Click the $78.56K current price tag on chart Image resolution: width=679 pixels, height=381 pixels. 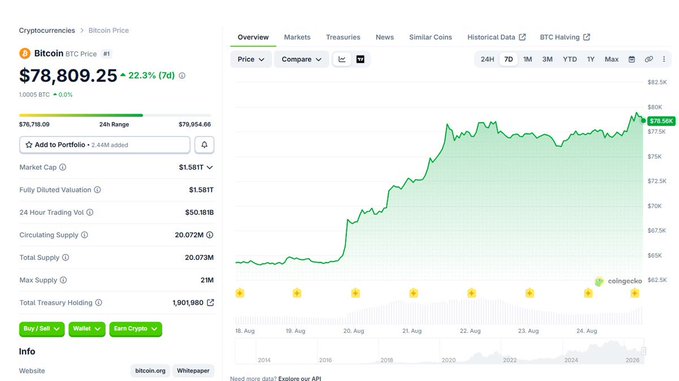[661, 121]
